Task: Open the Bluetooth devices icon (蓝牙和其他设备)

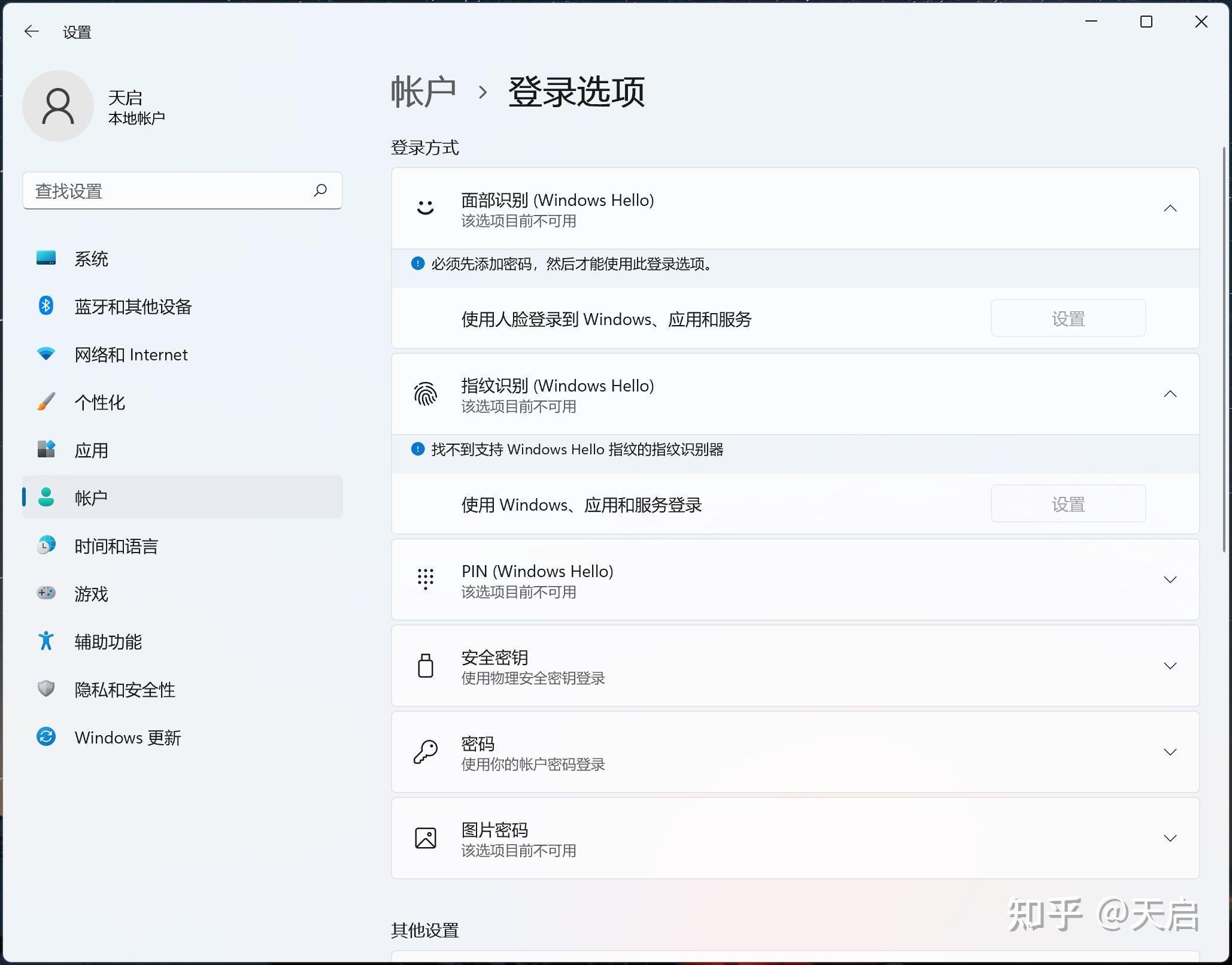Action: point(46,306)
